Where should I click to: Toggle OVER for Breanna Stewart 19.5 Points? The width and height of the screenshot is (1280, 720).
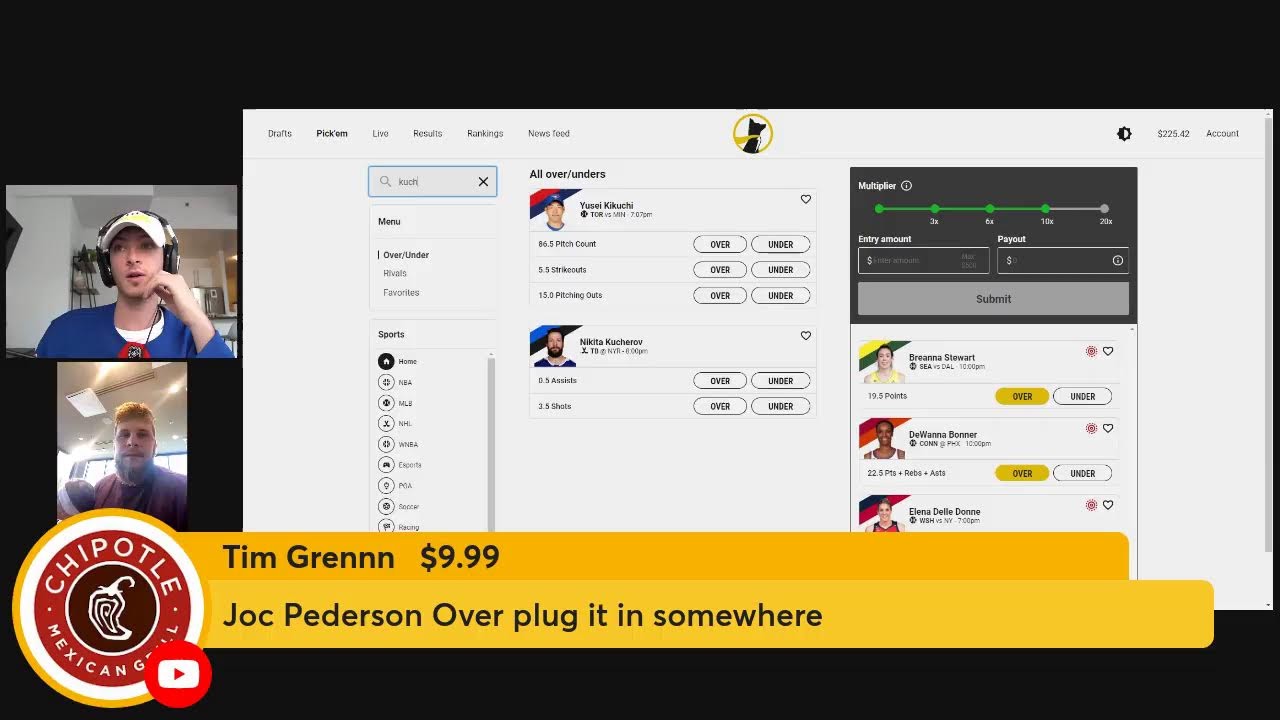(x=1022, y=396)
